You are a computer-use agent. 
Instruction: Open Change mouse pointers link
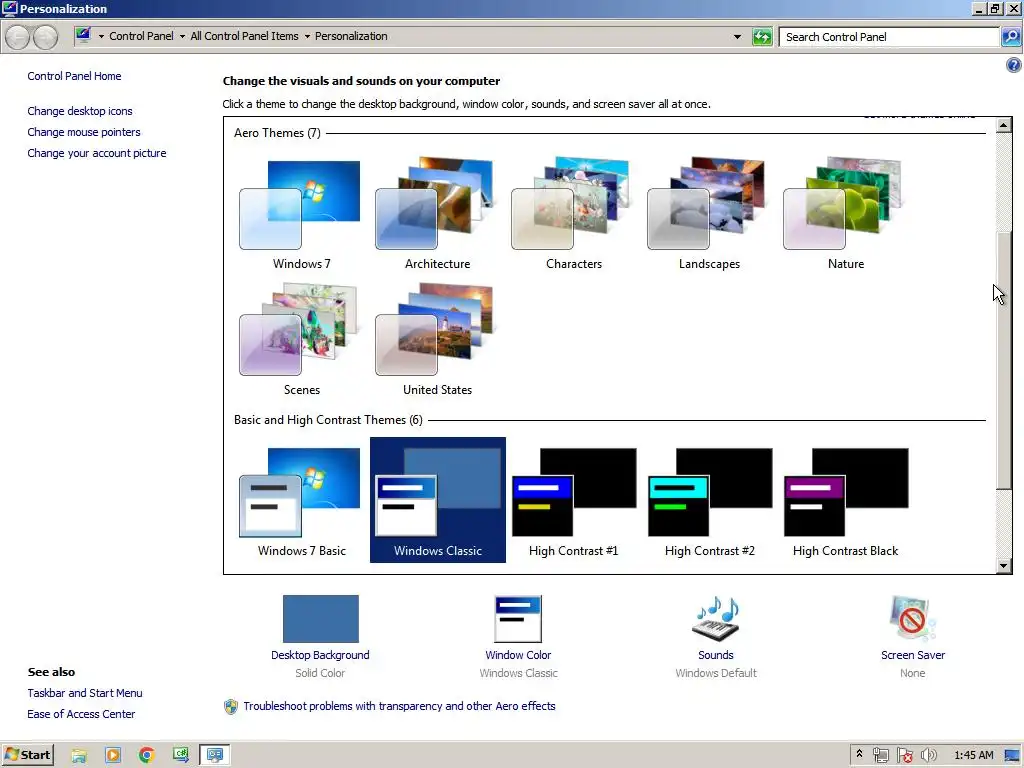84,132
